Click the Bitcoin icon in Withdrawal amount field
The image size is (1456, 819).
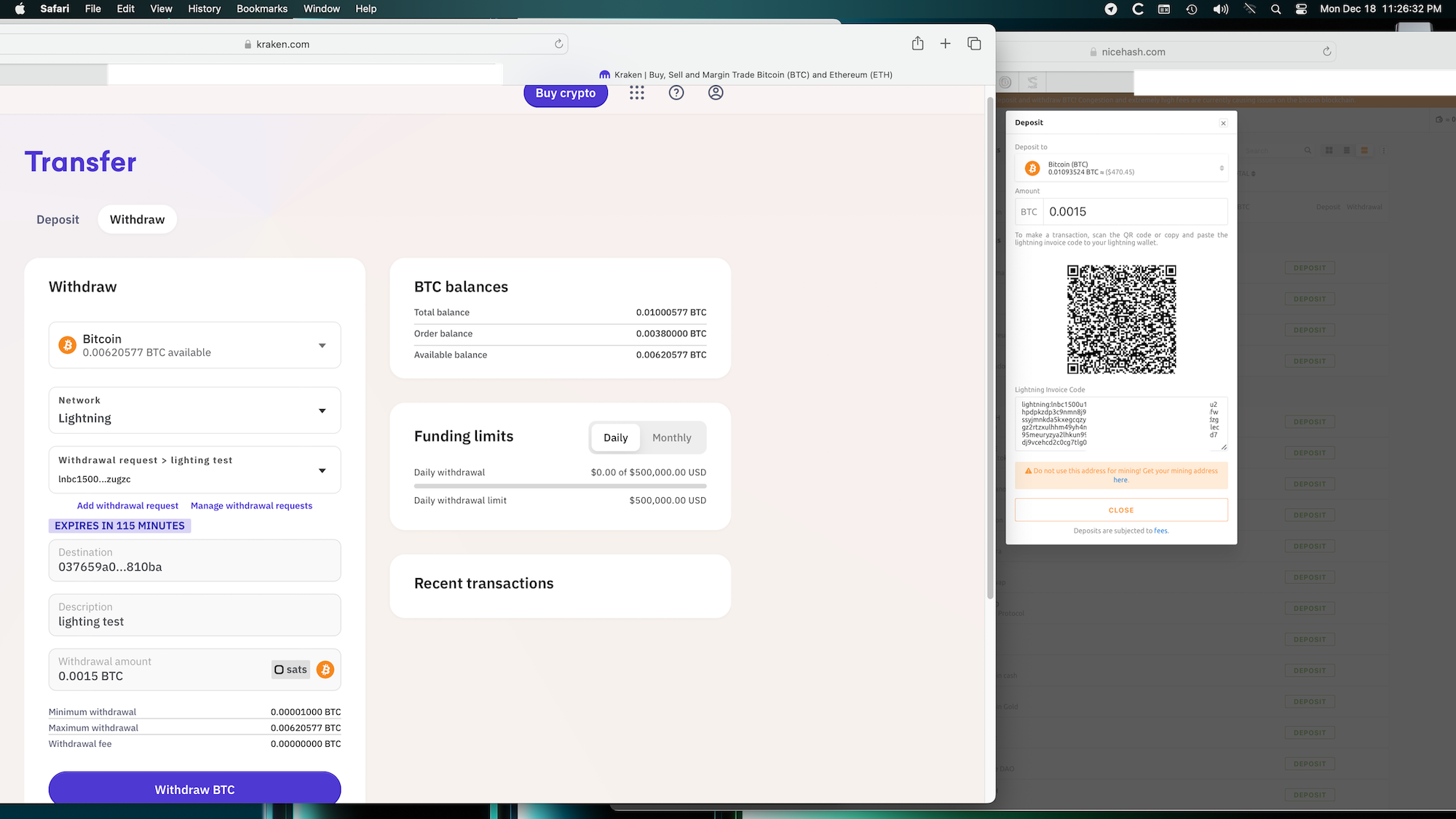pyautogui.click(x=325, y=670)
